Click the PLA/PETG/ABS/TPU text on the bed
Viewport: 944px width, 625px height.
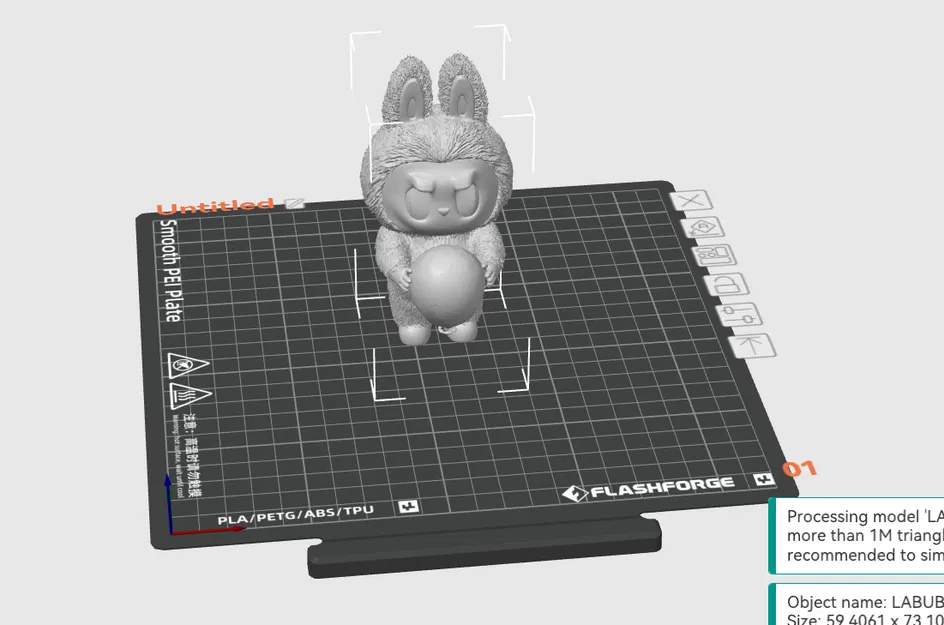pyautogui.click(x=296, y=515)
